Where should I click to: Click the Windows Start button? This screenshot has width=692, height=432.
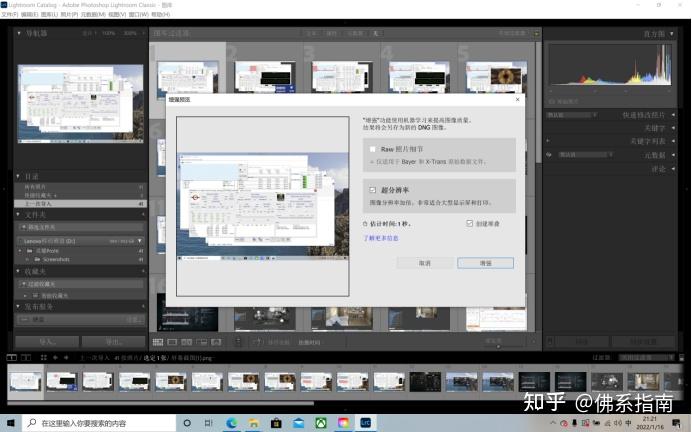[10, 423]
